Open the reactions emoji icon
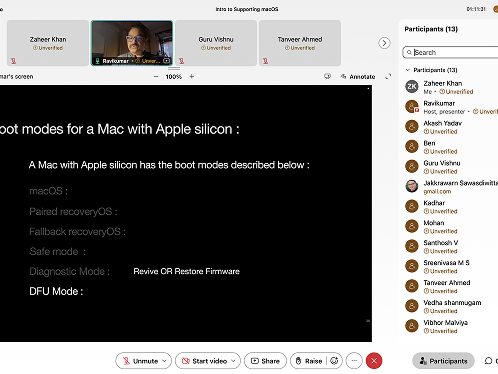Screen dimensions: 498x374 [x=334, y=361]
